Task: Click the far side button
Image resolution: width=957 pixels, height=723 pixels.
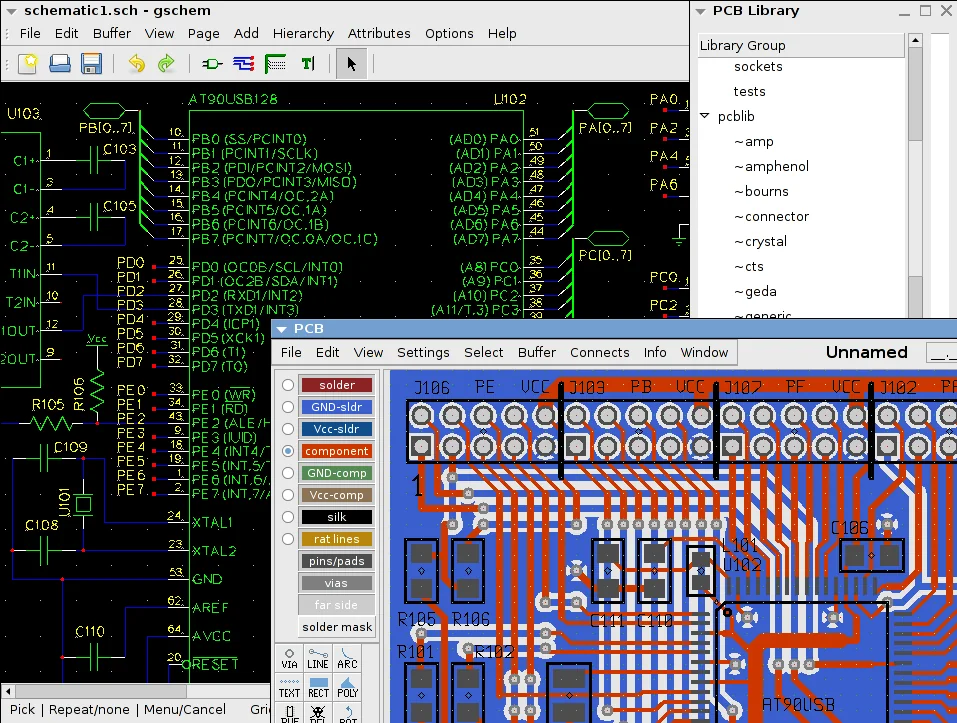Action: click(336, 604)
